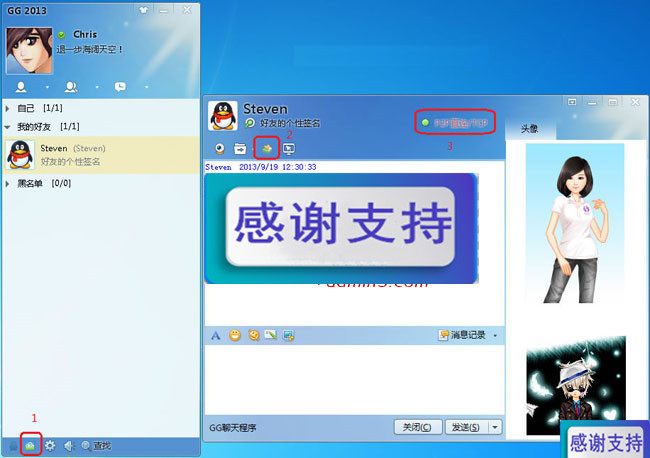Click in the message input area
This screenshot has width=650, height=458.
click(354, 379)
